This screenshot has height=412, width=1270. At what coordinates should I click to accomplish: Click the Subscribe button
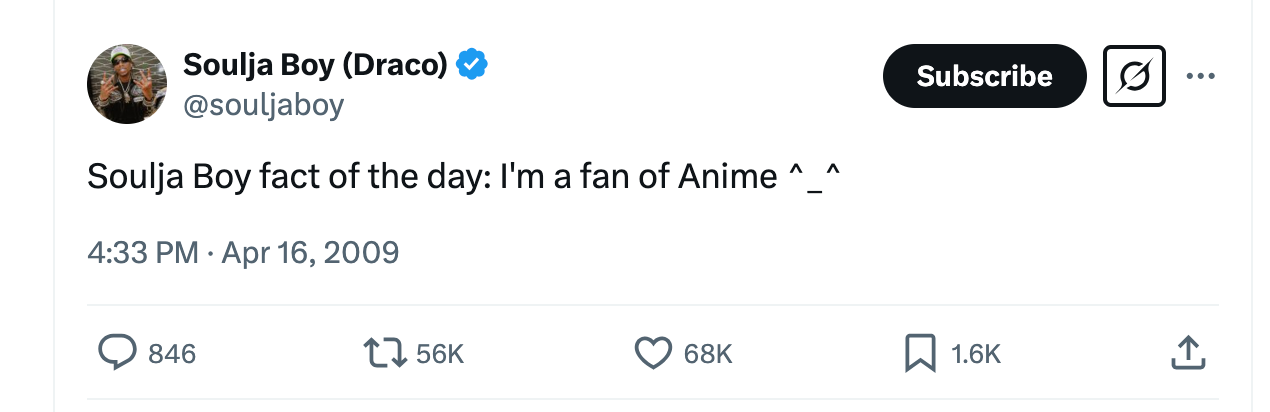click(x=984, y=76)
